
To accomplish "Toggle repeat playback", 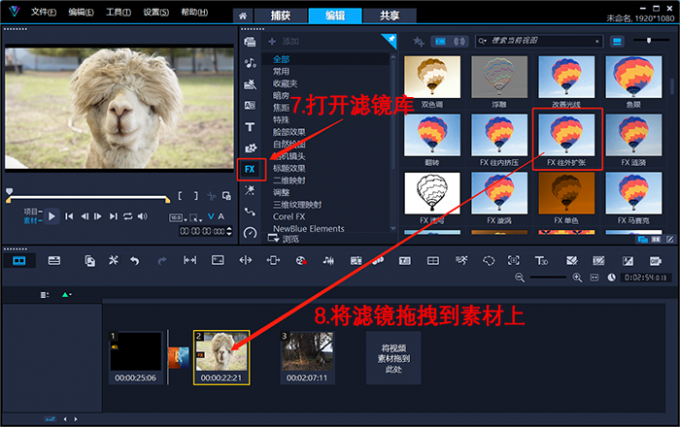I will (128, 216).
